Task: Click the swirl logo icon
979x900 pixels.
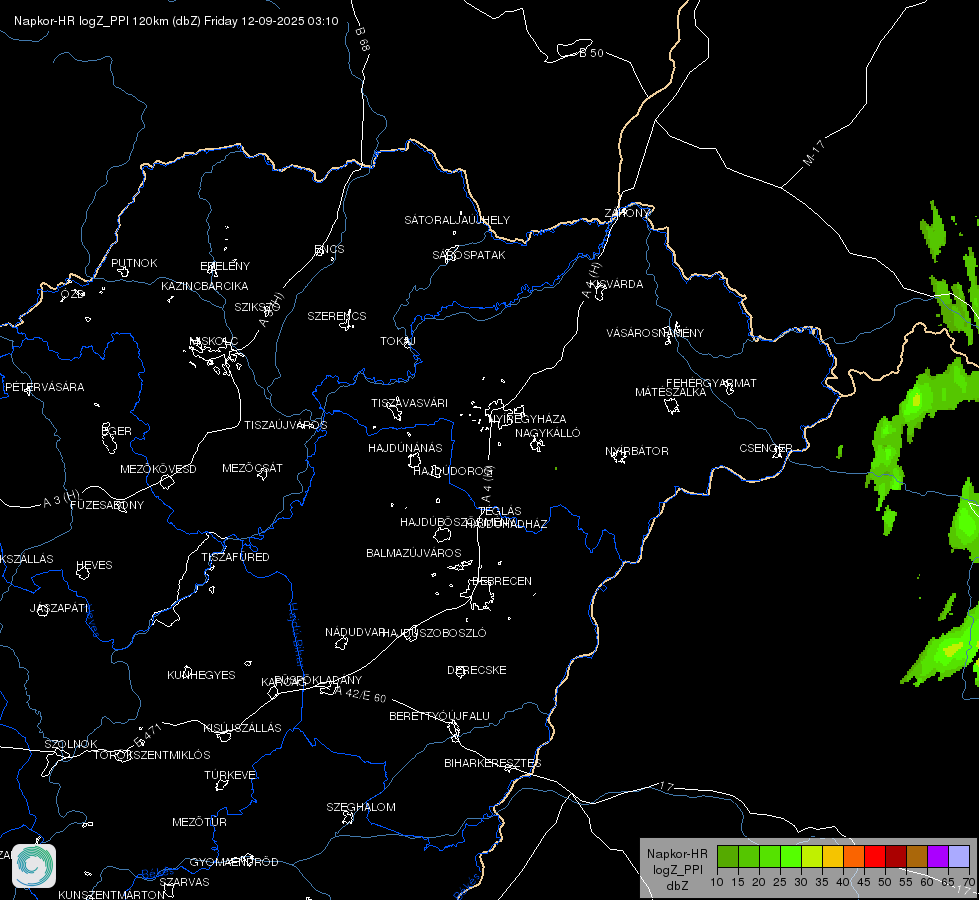Action: point(34,866)
